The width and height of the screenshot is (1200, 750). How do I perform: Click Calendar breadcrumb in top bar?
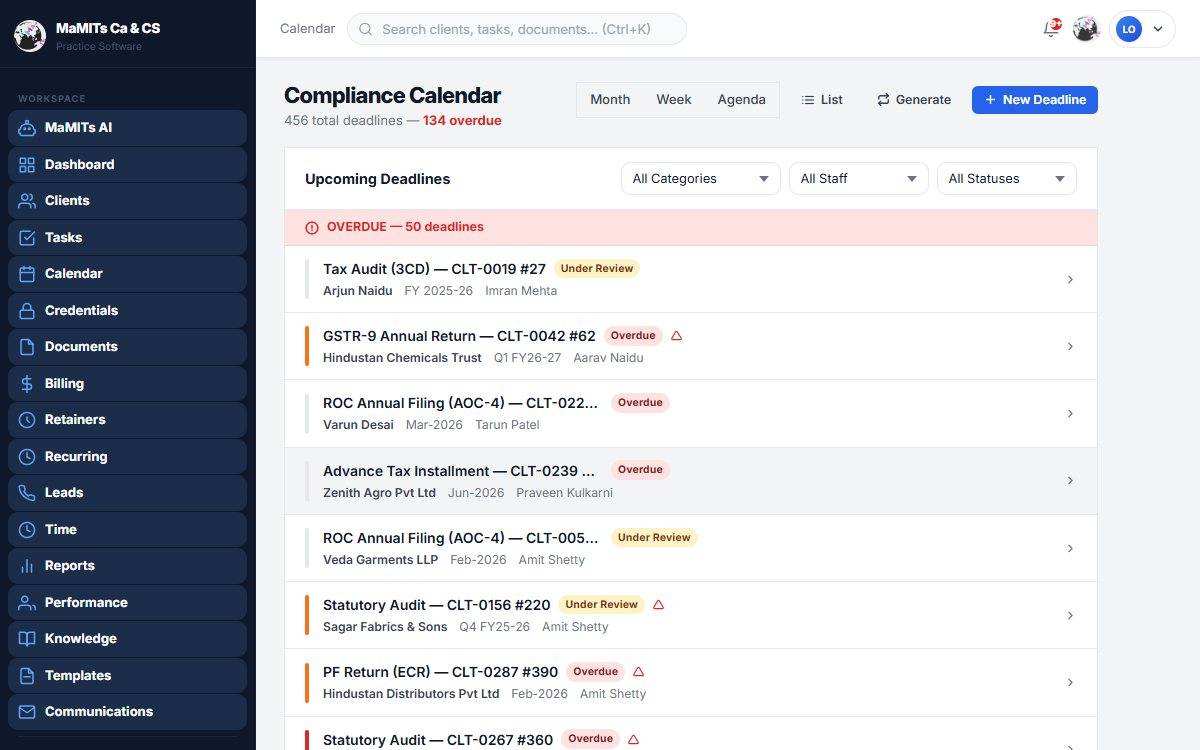click(307, 29)
